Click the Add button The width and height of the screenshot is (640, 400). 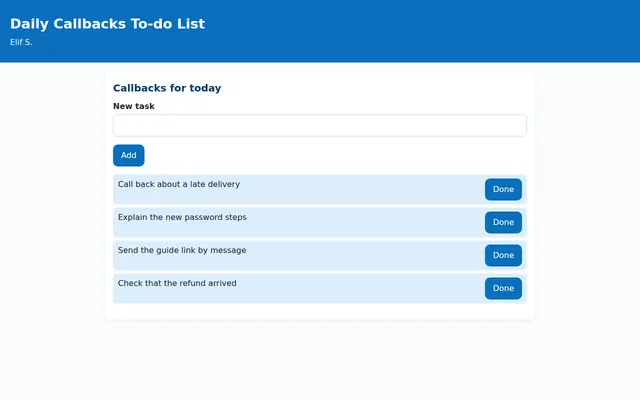click(129, 156)
